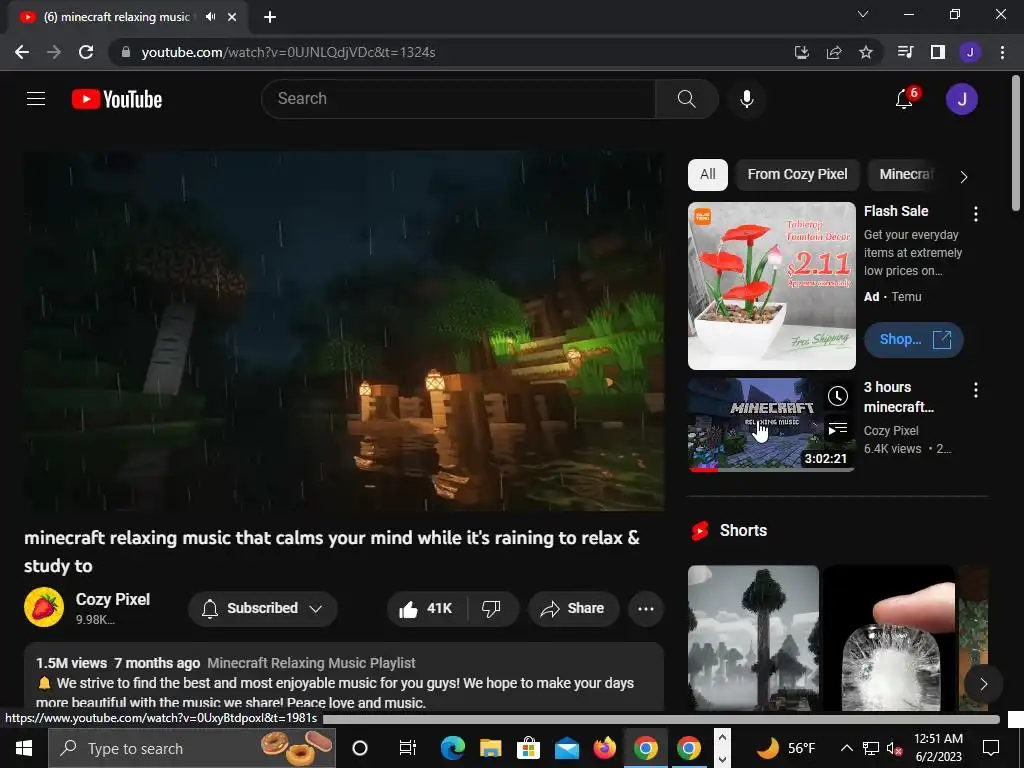Open more actions ellipsis under the video
Image resolution: width=1024 pixels, height=768 pixels.
tap(646, 609)
